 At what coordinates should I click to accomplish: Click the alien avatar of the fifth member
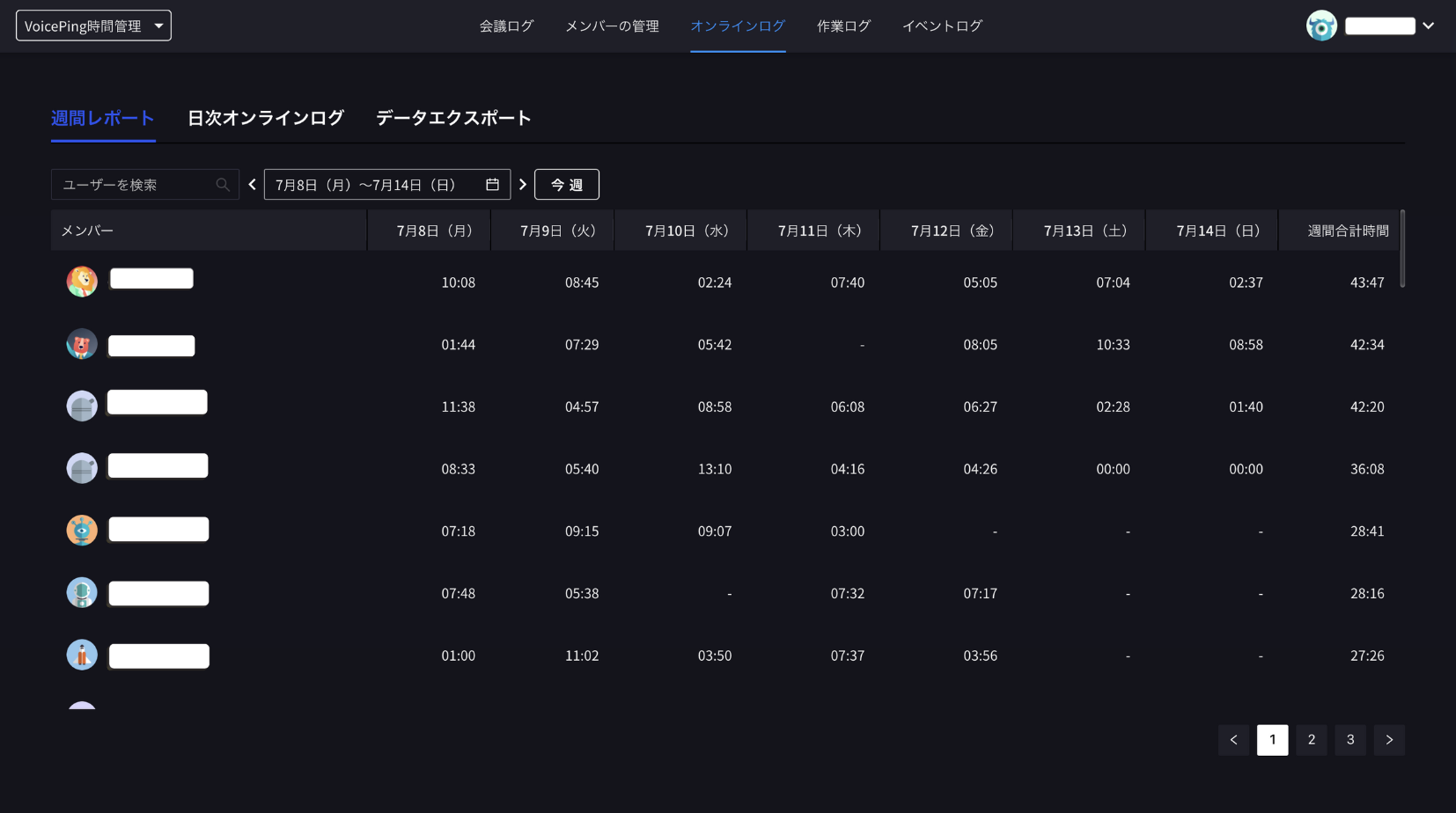click(x=82, y=530)
